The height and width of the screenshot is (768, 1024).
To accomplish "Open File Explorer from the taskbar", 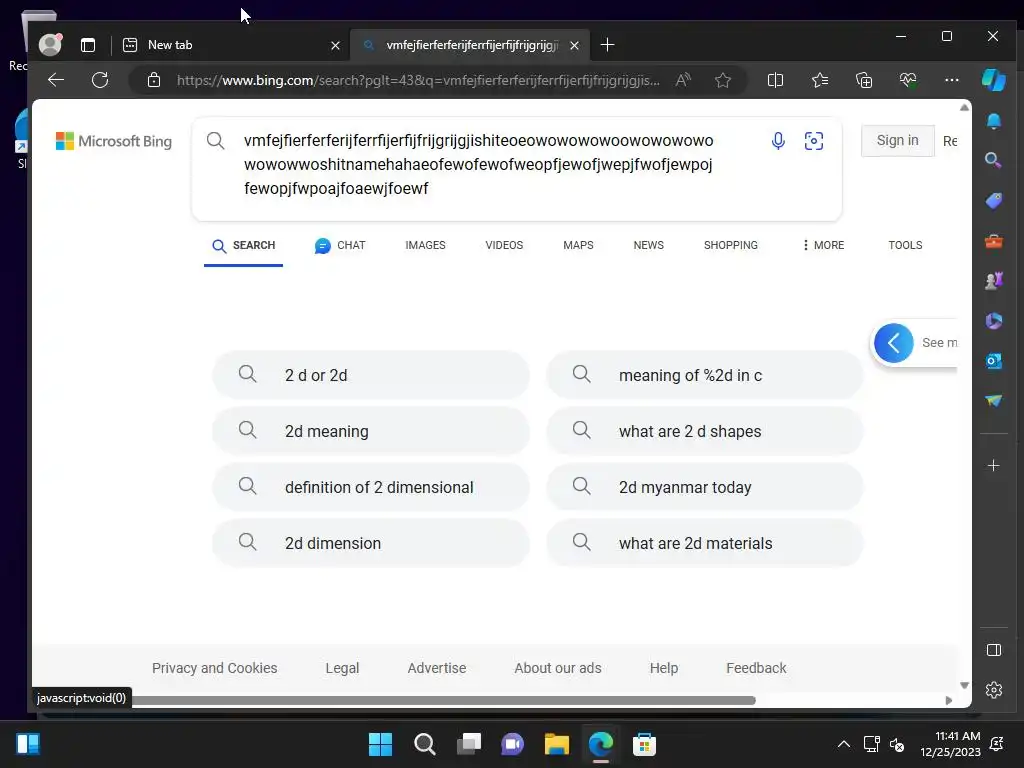I will (556, 744).
